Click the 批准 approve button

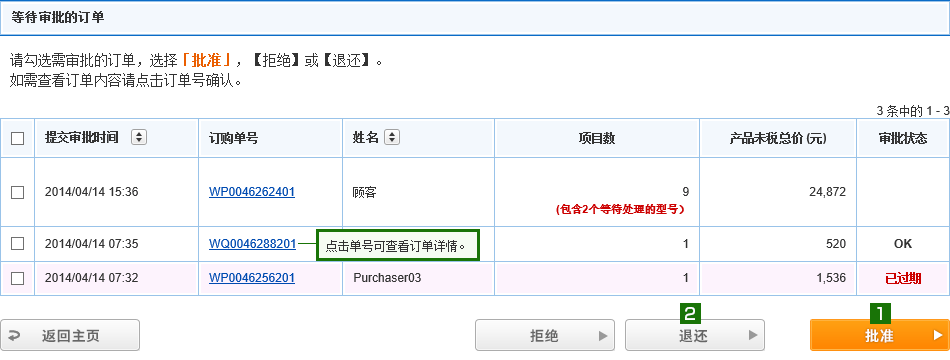(x=879, y=335)
